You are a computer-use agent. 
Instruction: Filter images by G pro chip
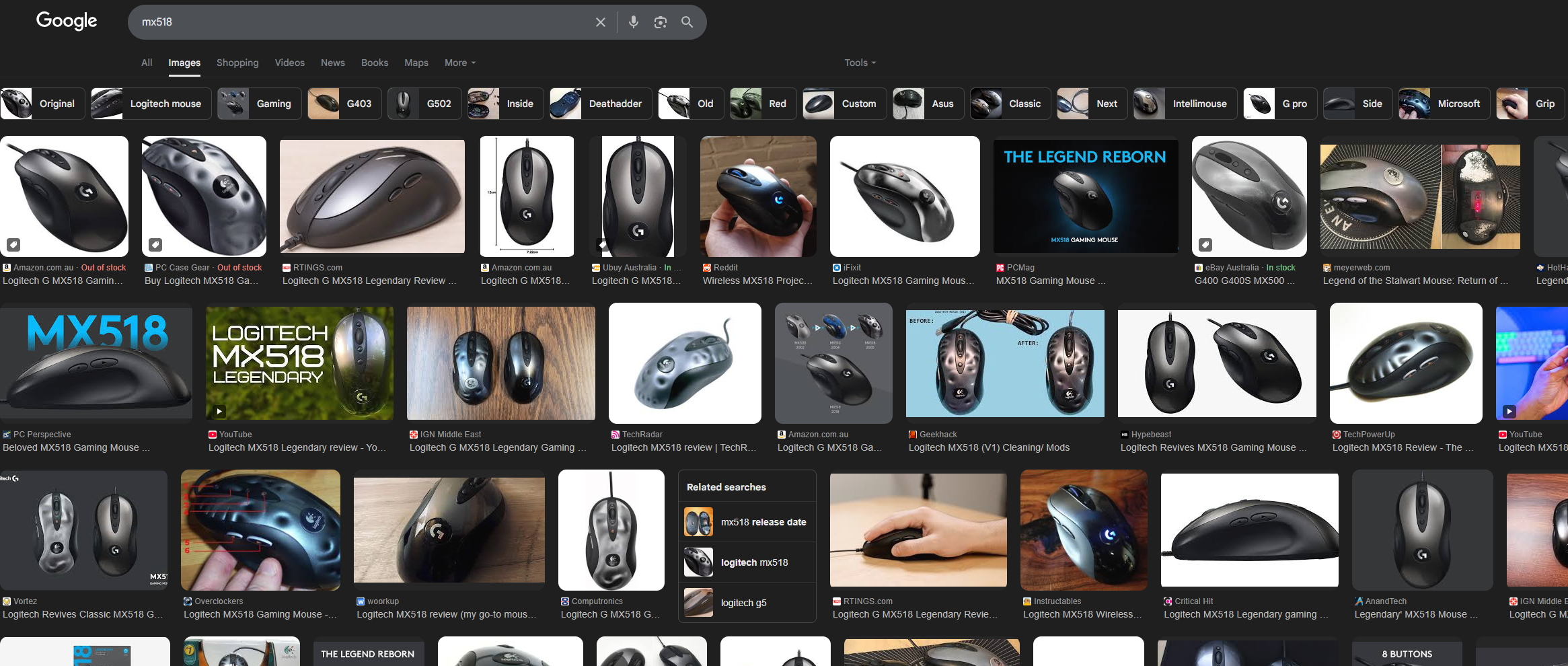click(x=1280, y=104)
